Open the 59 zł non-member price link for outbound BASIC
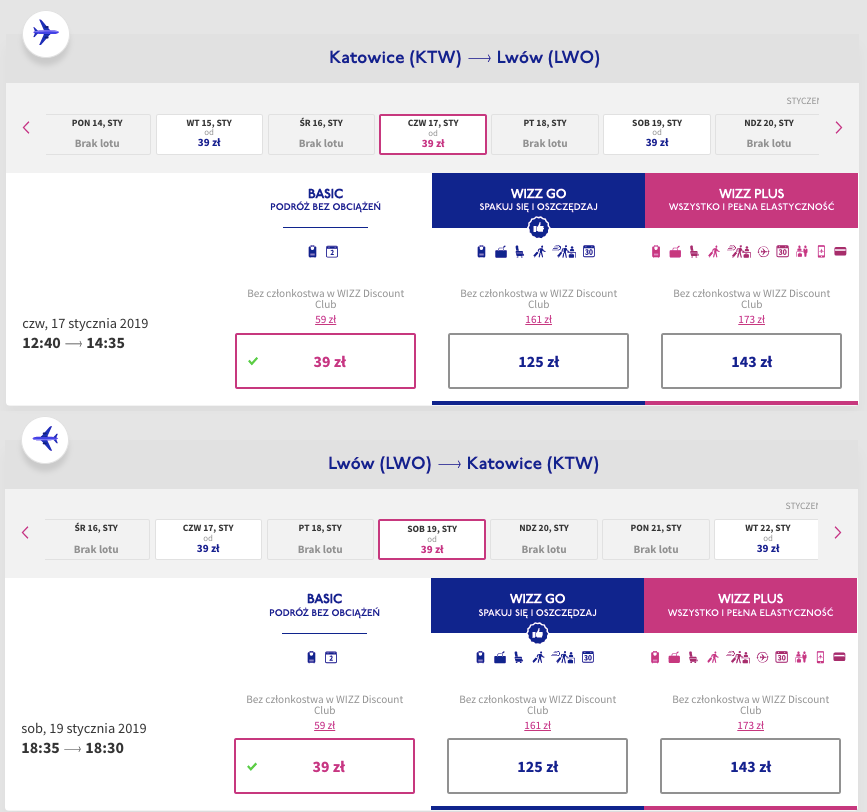 click(x=324, y=319)
